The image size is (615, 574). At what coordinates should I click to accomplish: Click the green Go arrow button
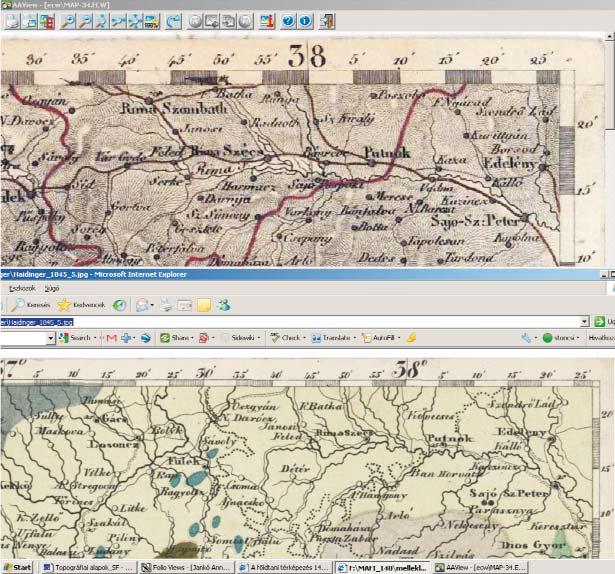[599, 322]
